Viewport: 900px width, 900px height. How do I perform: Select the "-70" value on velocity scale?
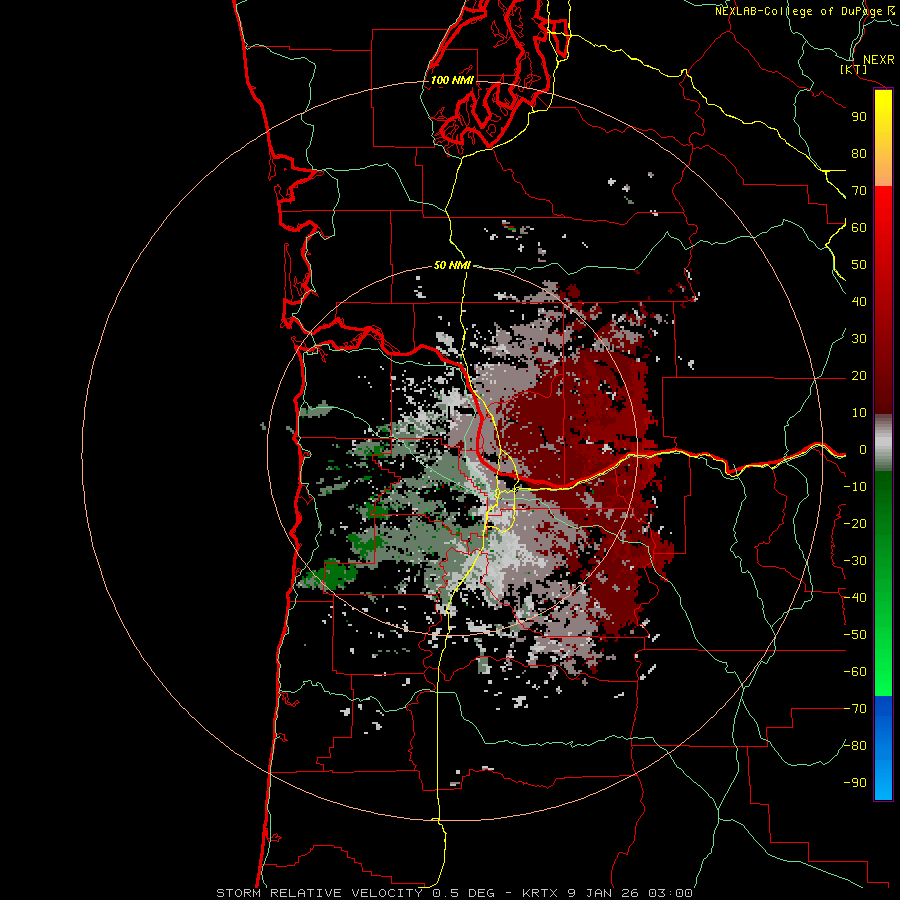coord(855,709)
